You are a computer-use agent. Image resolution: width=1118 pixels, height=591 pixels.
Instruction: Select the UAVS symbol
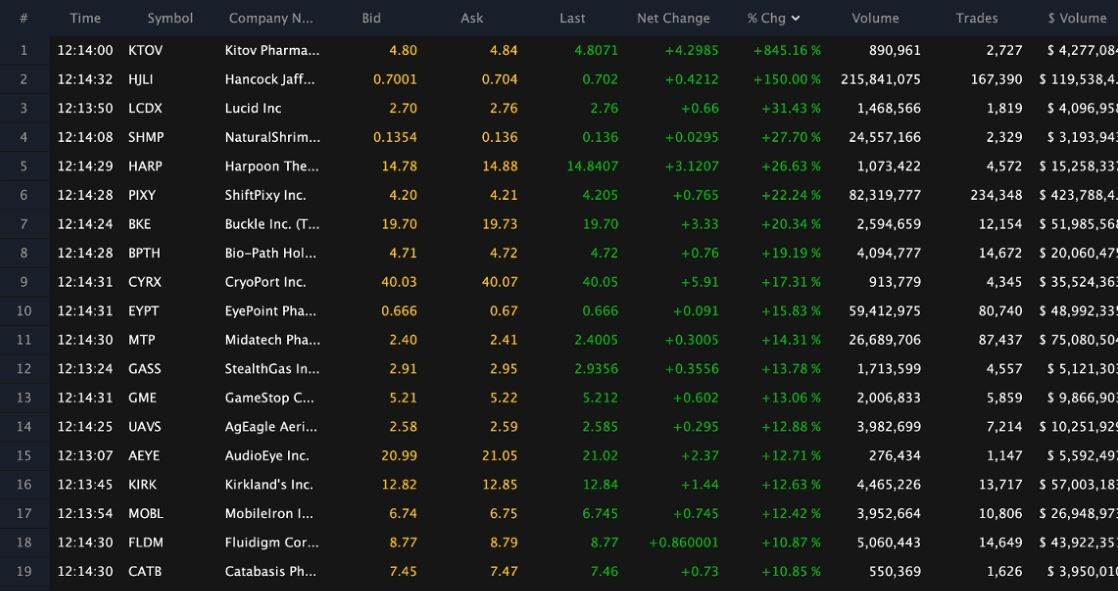145,427
